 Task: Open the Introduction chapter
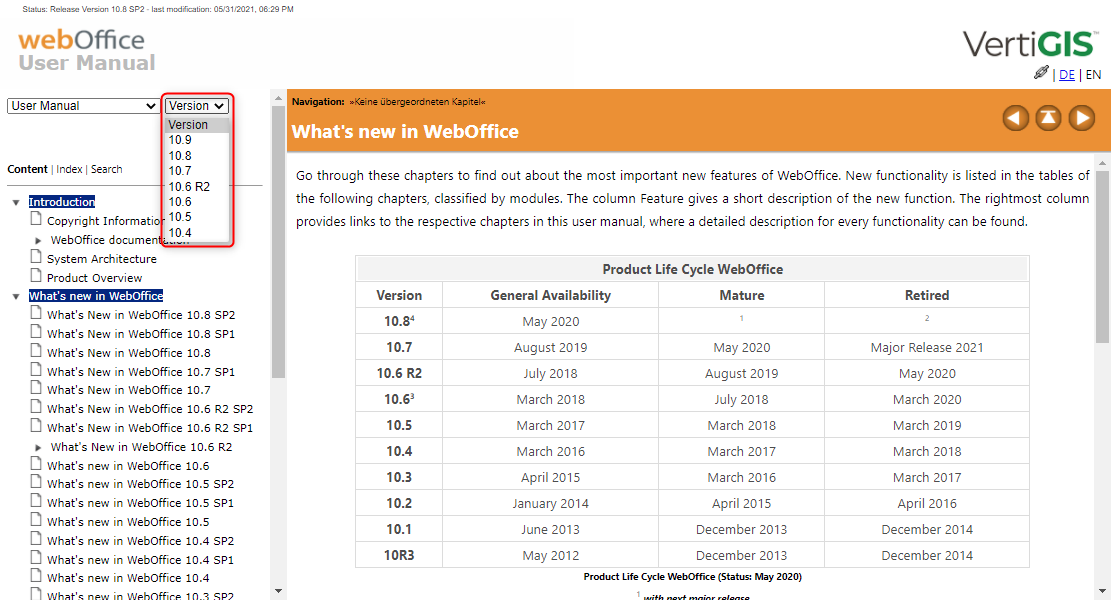pyautogui.click(x=62, y=202)
